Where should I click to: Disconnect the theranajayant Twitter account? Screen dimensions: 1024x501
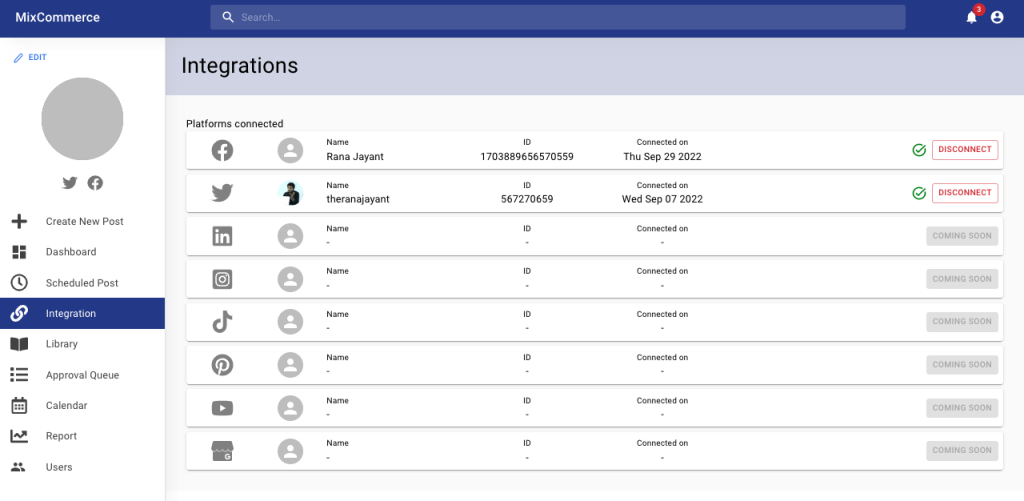[964, 193]
